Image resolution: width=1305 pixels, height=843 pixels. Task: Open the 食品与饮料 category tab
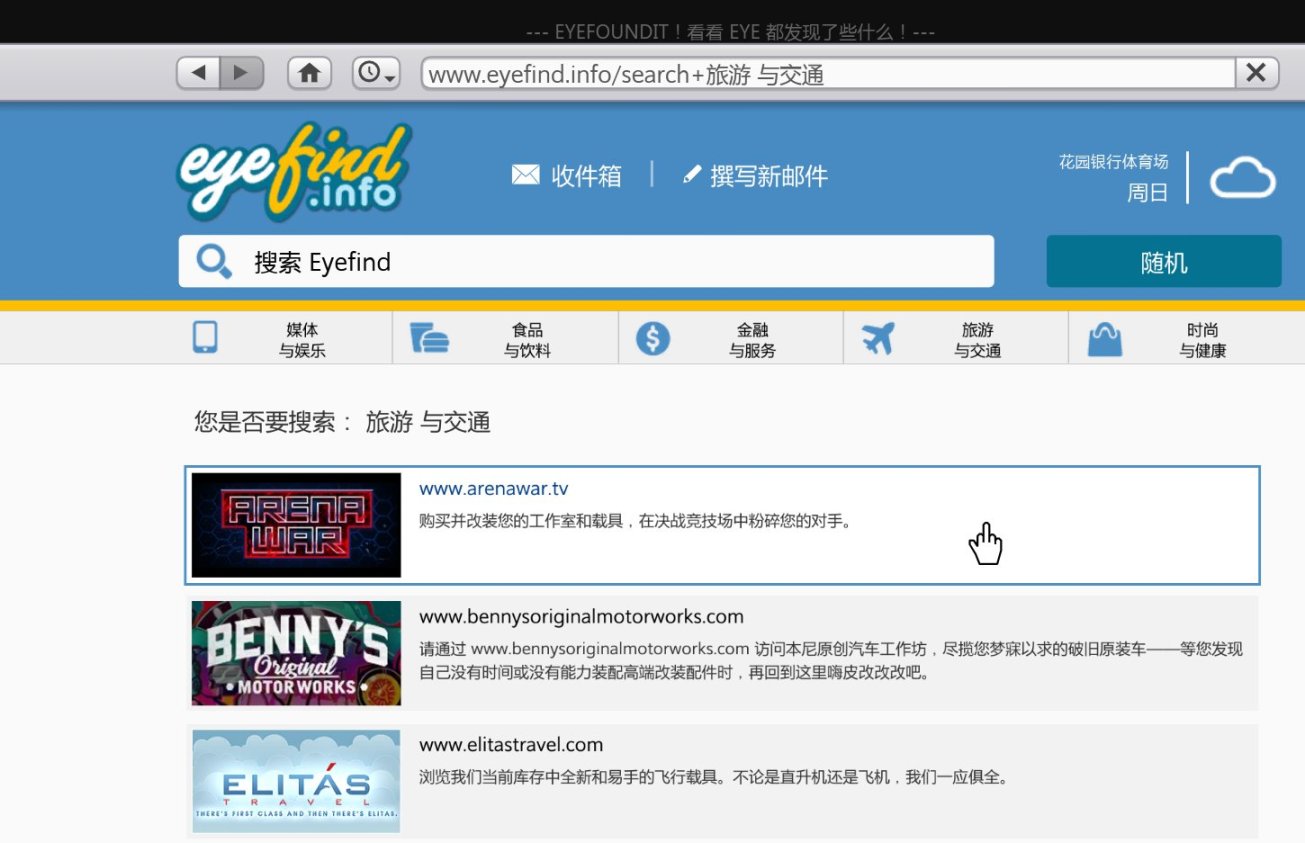tap(506, 338)
